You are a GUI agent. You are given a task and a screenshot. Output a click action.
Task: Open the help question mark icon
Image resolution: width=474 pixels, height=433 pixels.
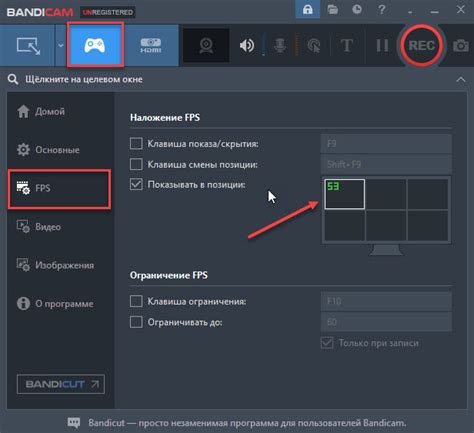point(382,9)
